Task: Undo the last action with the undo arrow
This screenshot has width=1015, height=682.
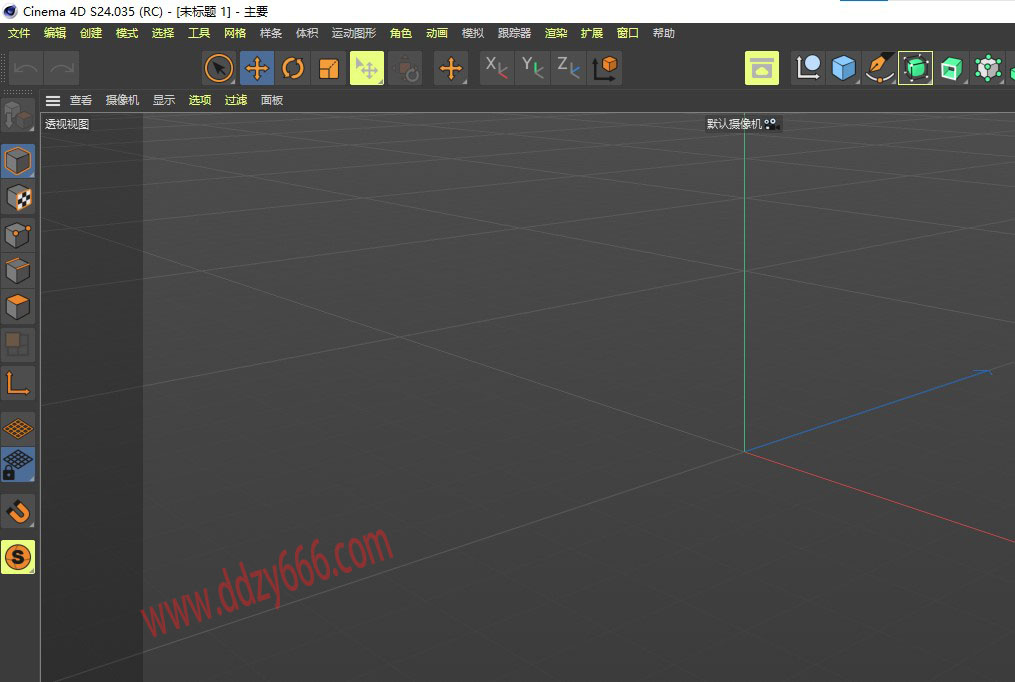Action: point(26,68)
